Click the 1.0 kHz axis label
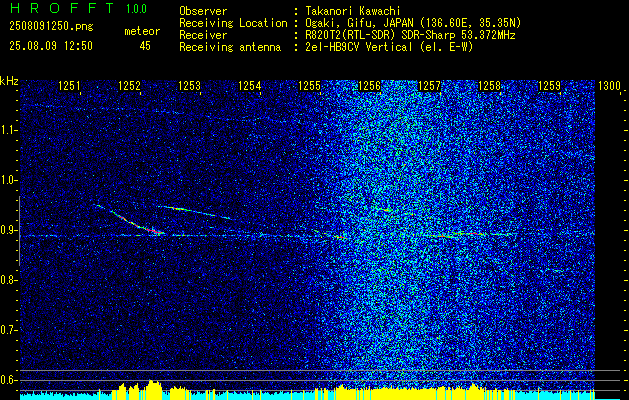This screenshot has height=400, width=629. [8, 180]
